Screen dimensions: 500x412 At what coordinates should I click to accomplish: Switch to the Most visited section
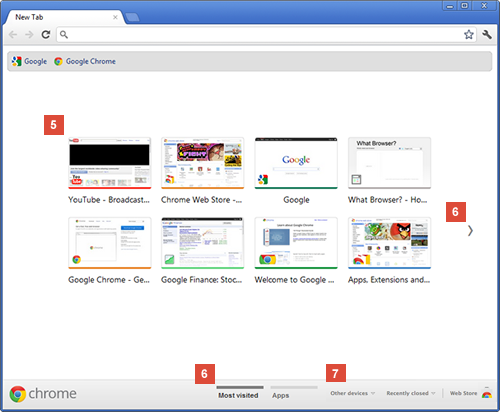point(238,395)
